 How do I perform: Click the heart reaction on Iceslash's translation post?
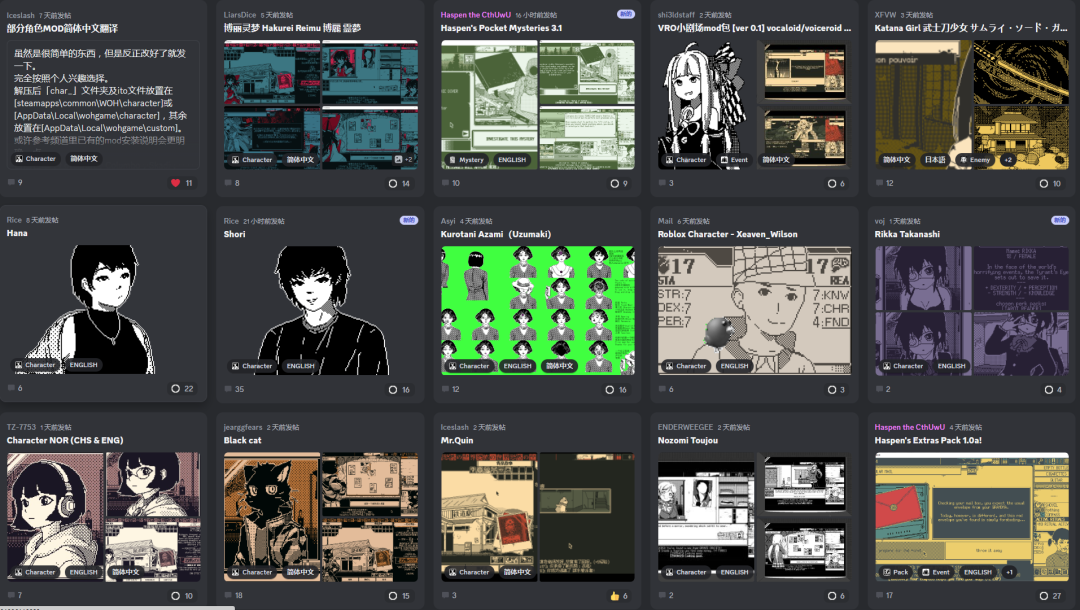tap(176, 183)
